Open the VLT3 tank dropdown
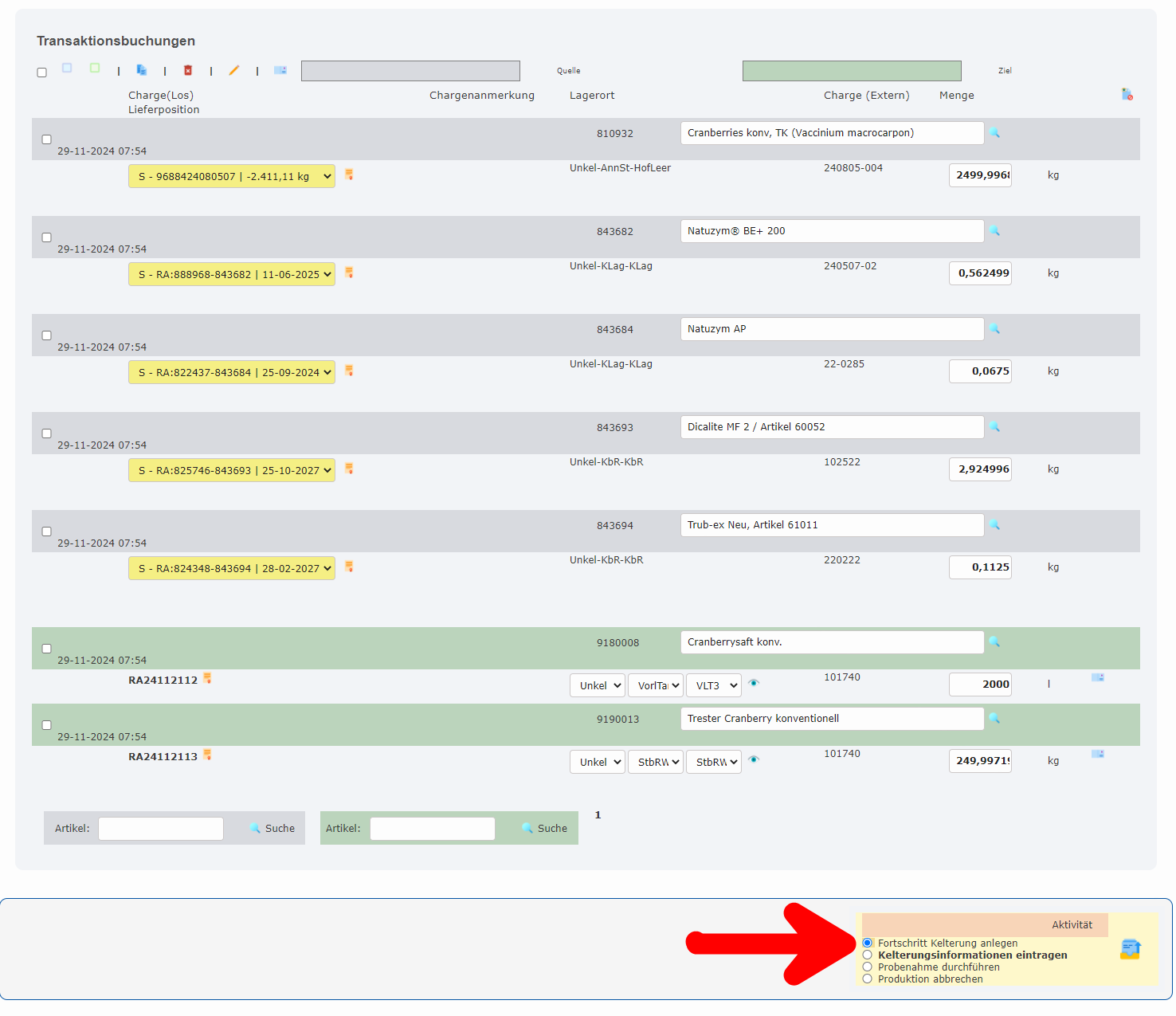 click(x=713, y=685)
